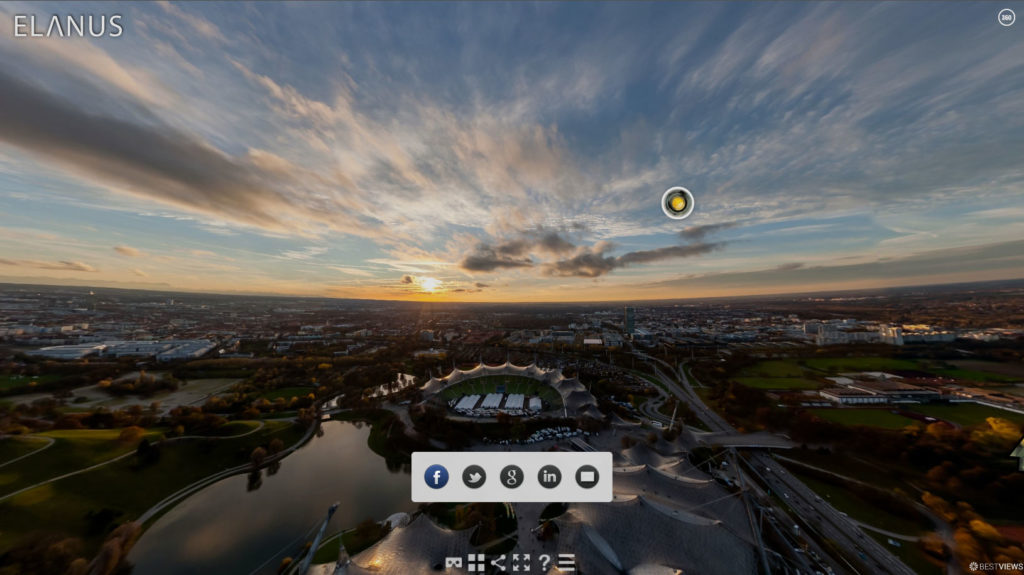Share the panorama on Facebook
The height and width of the screenshot is (575, 1024).
click(436, 477)
